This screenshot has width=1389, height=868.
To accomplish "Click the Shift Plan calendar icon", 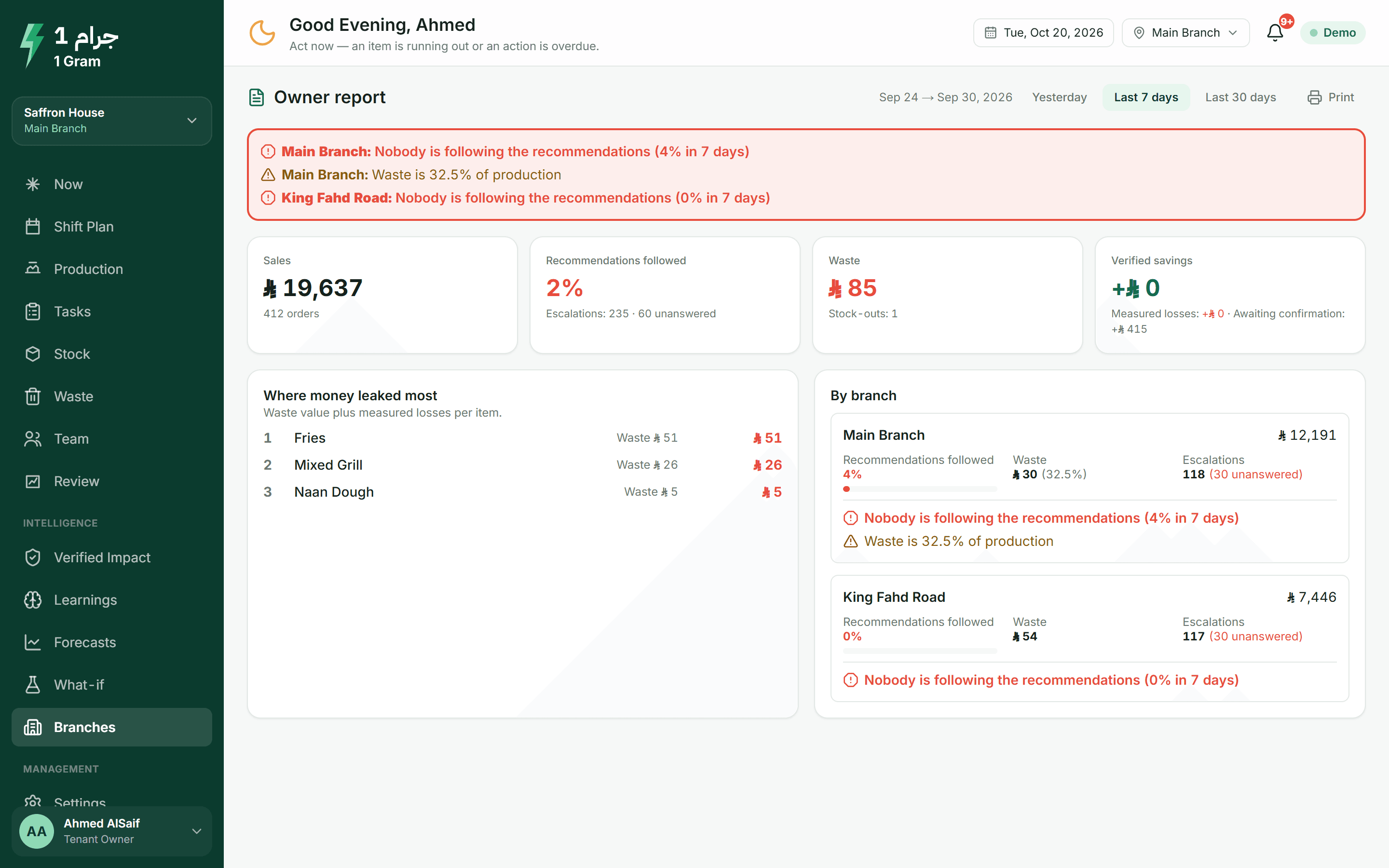I will (33, 227).
